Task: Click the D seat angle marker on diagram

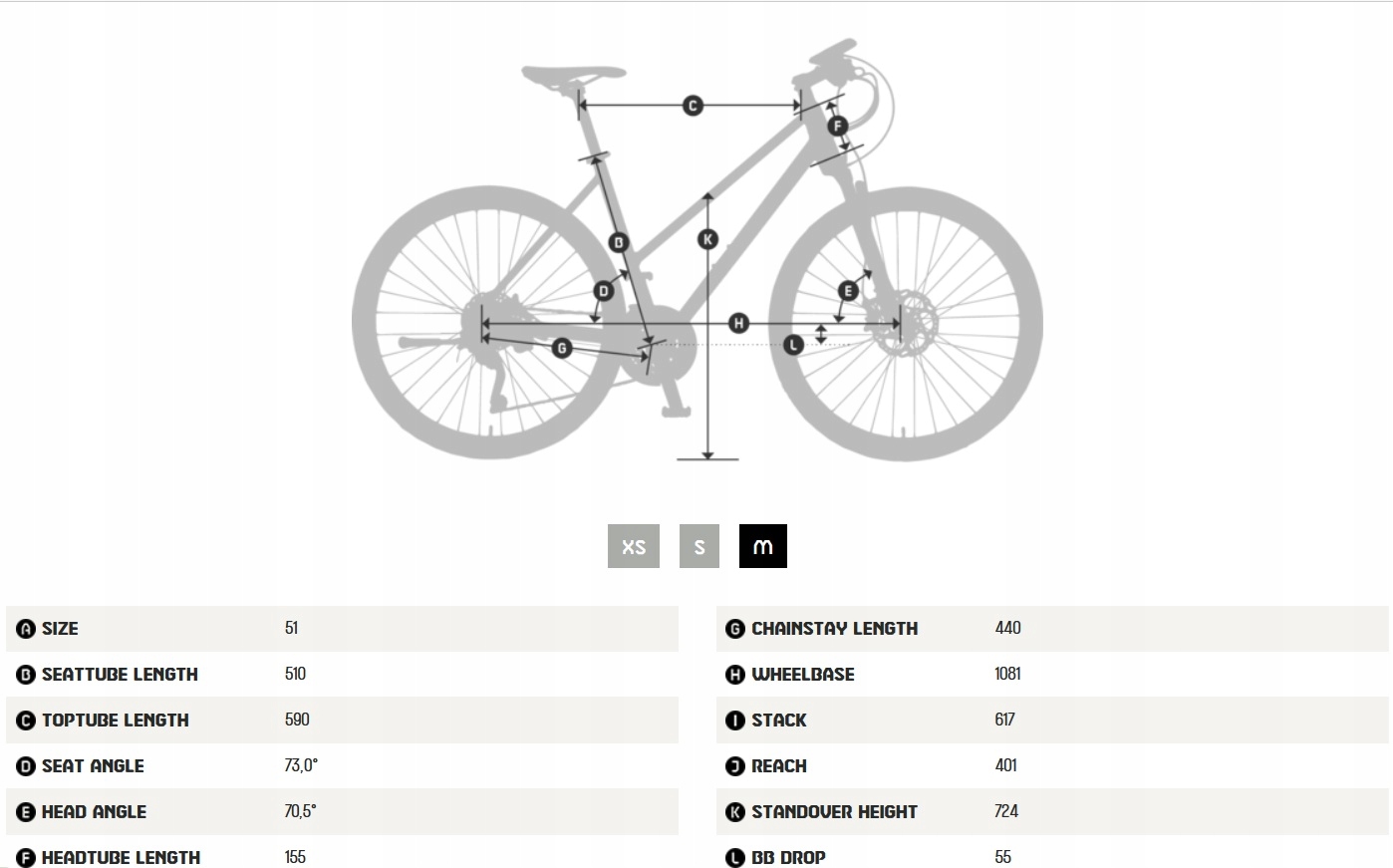Action: 604,291
